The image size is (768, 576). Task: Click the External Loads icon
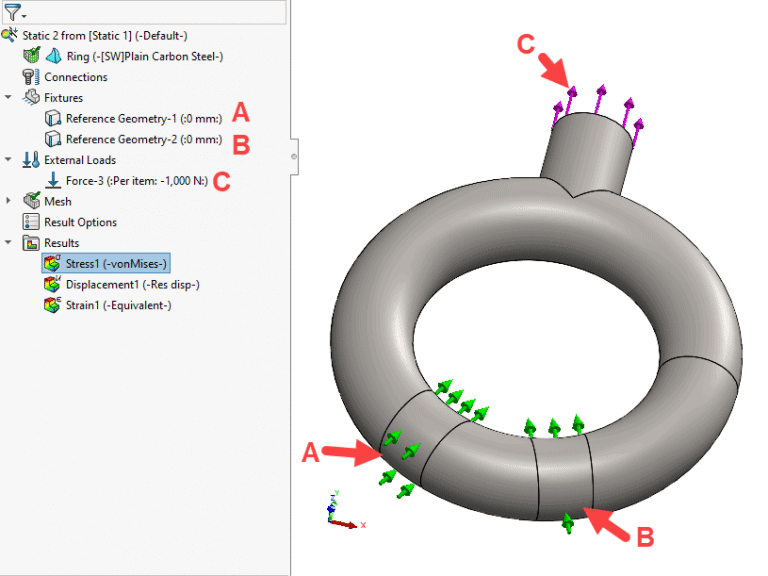pos(31,160)
